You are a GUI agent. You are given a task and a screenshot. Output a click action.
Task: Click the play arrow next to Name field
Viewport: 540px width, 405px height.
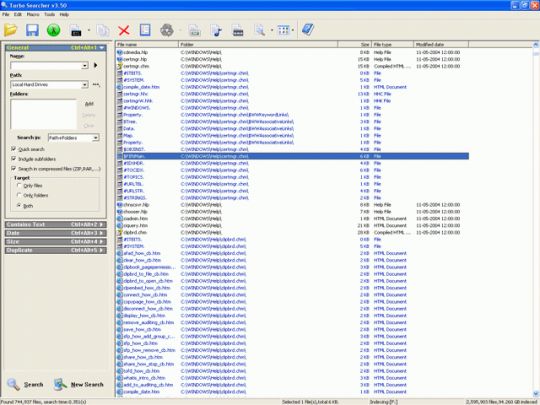(x=95, y=65)
